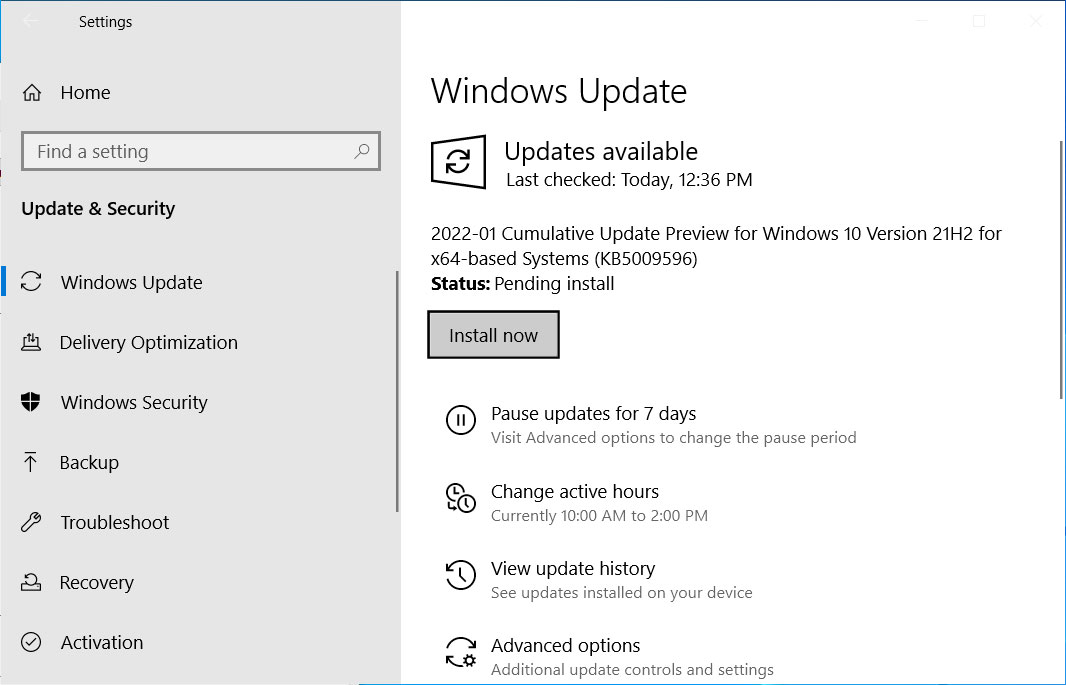Click the Home house icon

tap(34, 92)
